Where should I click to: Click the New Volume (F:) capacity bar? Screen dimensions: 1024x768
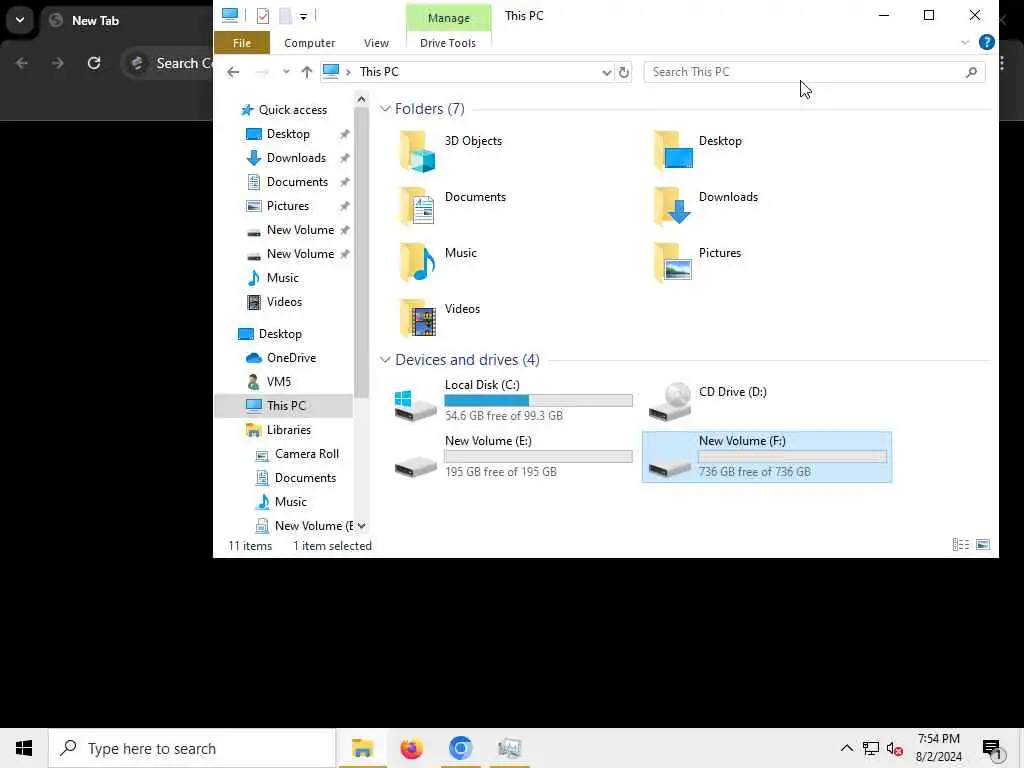point(792,456)
